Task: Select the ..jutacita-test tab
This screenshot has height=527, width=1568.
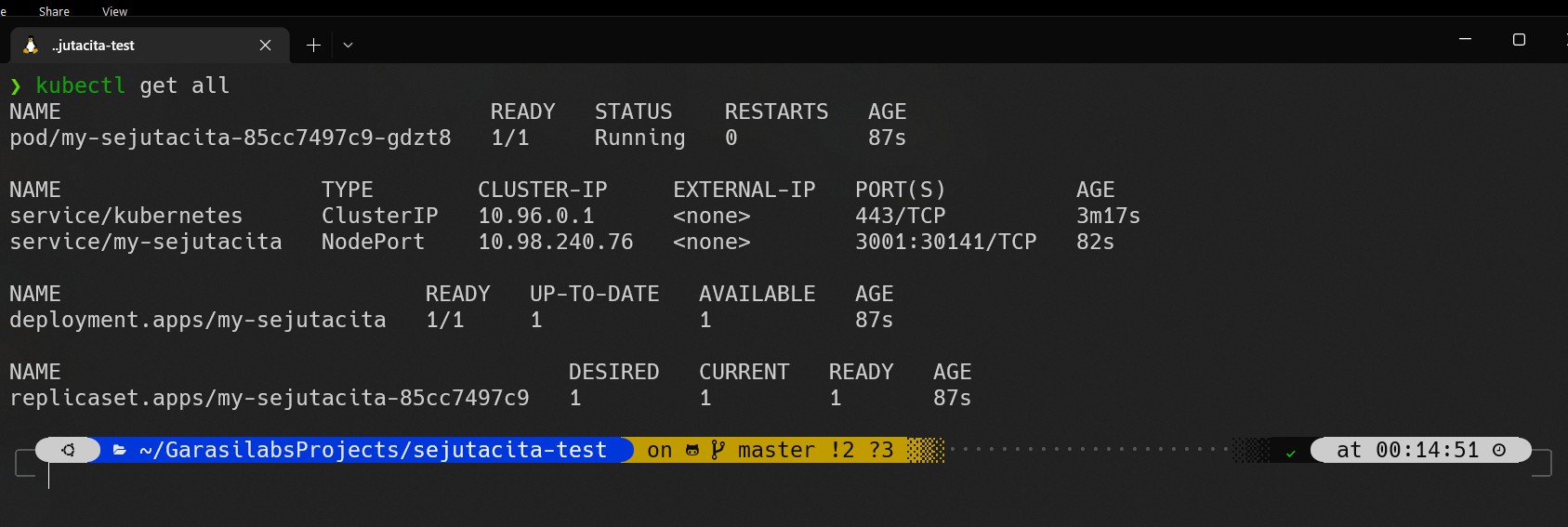Action: click(x=151, y=45)
